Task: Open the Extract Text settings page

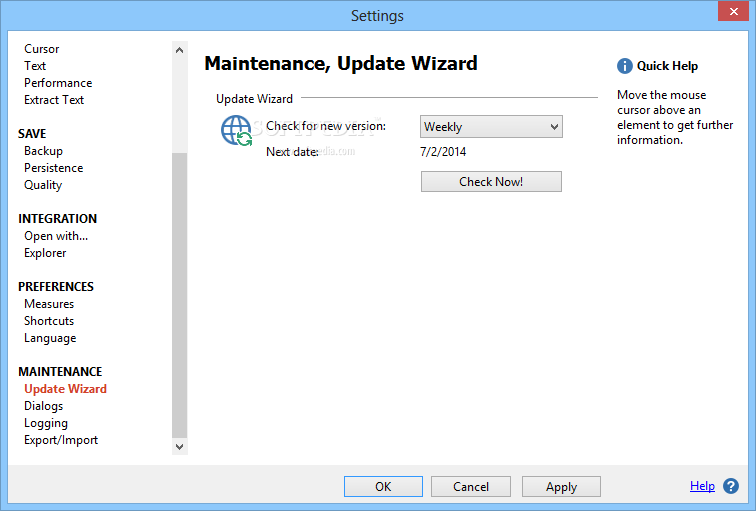Action: click(x=54, y=100)
